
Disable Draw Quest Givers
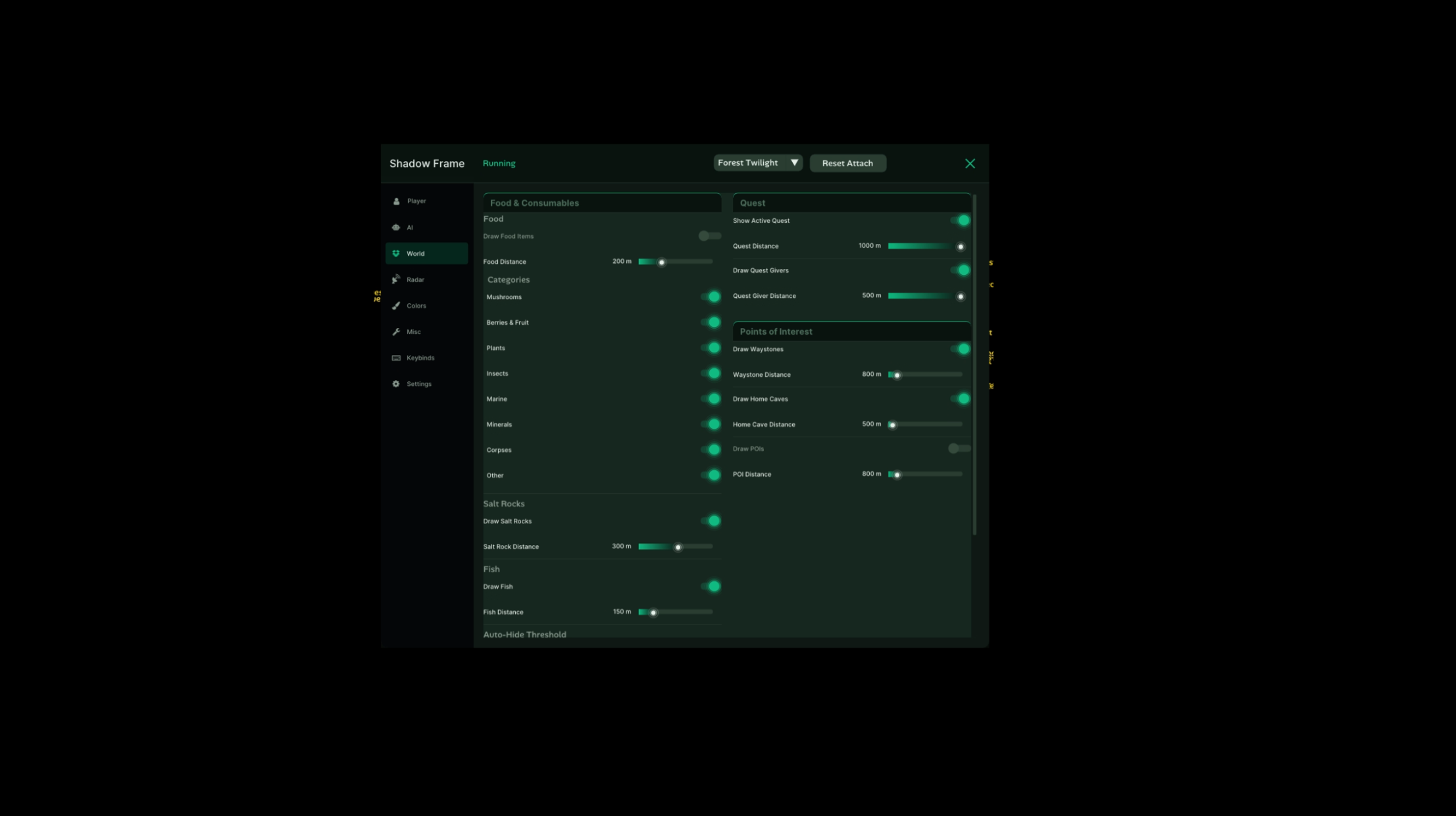tap(960, 270)
